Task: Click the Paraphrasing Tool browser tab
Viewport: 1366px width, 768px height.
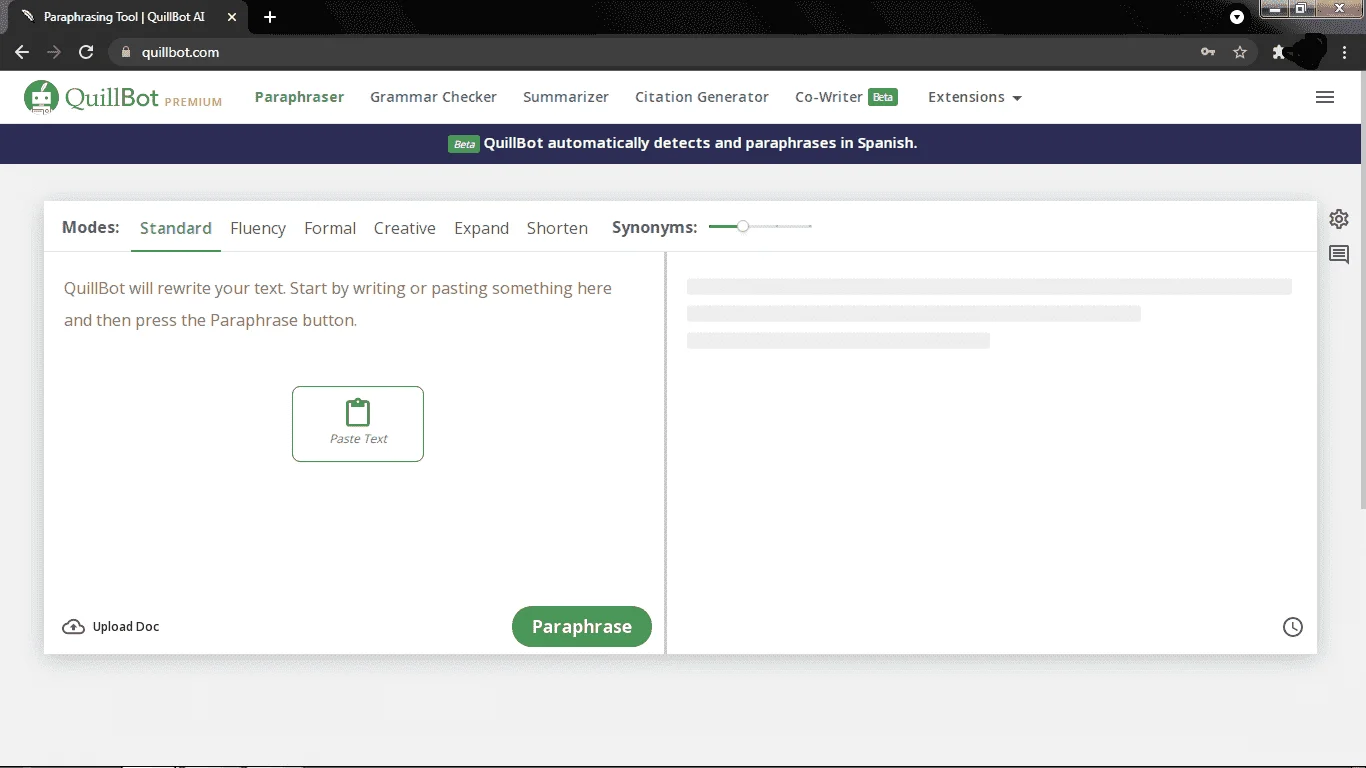Action: point(130,17)
